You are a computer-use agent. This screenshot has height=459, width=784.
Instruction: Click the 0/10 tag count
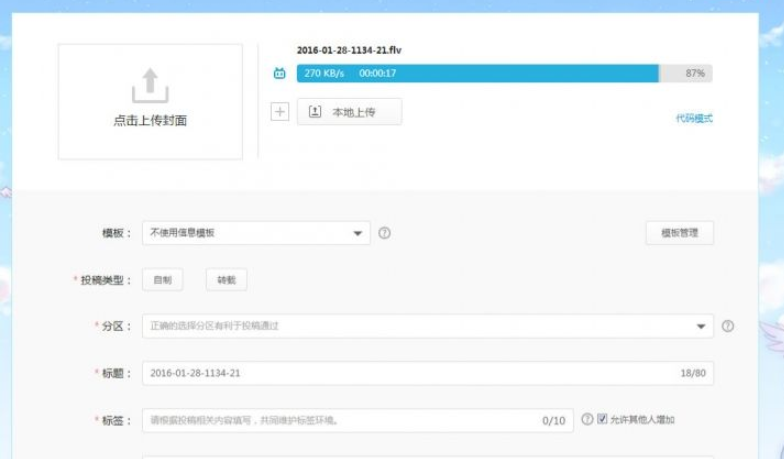click(x=554, y=420)
